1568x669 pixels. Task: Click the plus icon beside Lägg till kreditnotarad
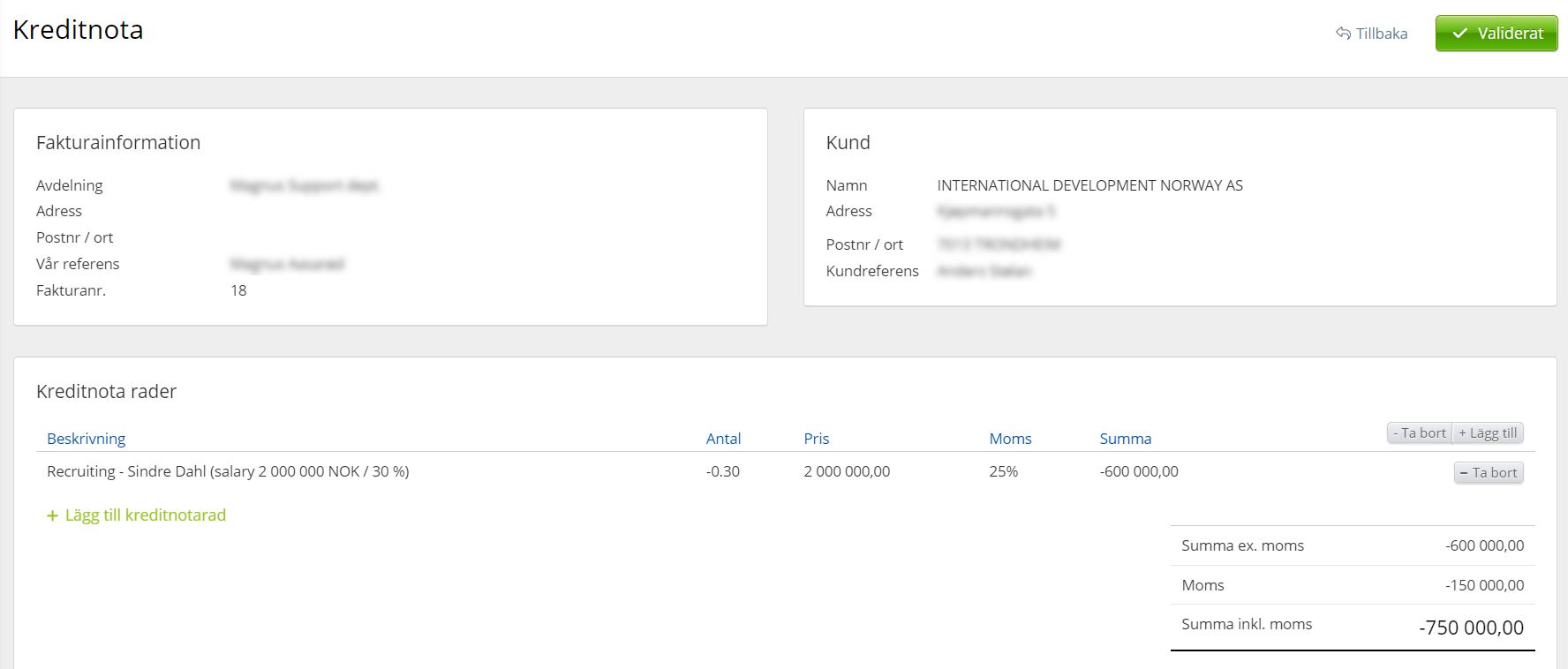click(x=52, y=515)
